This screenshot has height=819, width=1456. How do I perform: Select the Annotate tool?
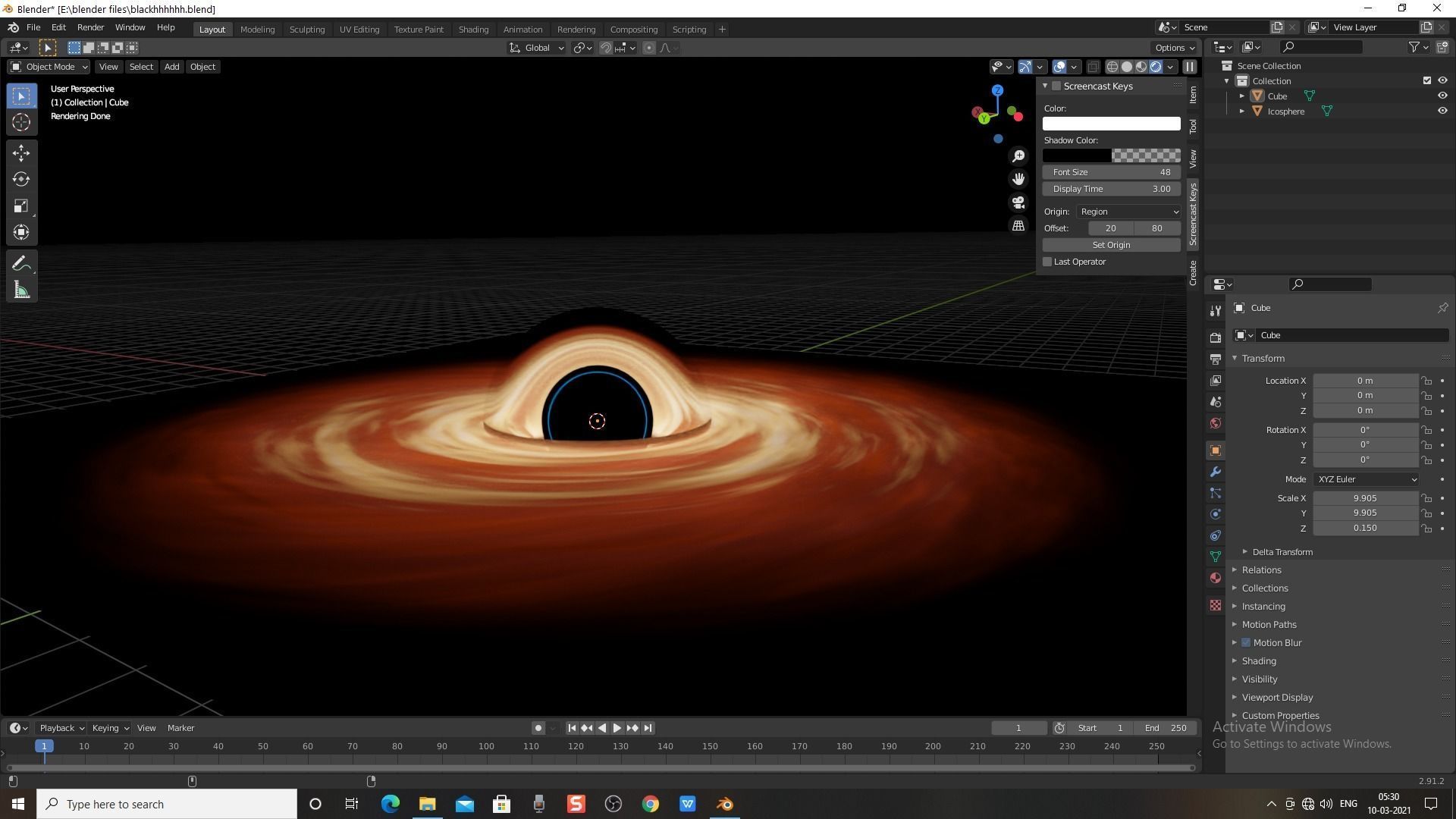(21, 264)
